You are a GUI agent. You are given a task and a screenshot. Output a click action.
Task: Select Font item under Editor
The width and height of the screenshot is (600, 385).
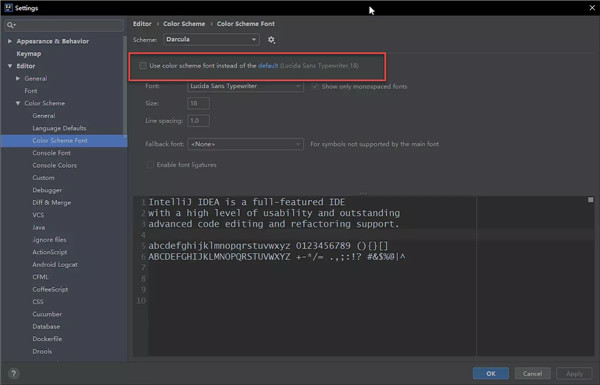31,91
